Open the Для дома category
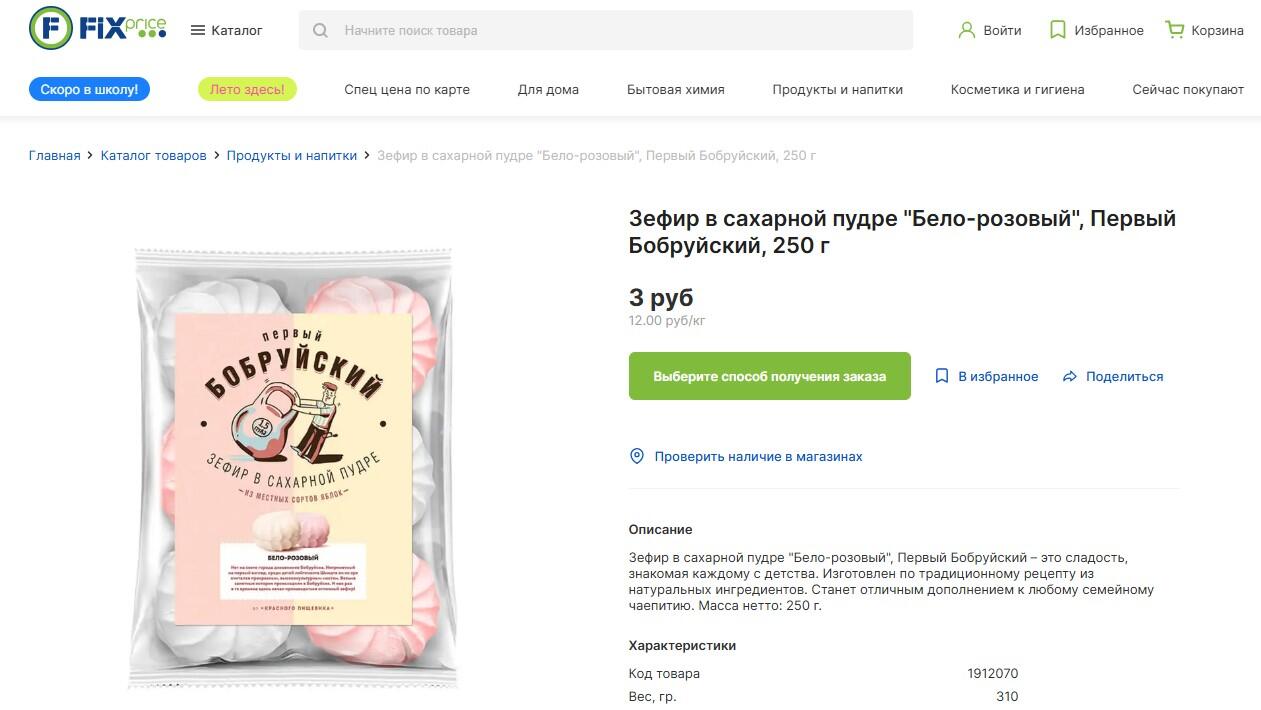 pos(548,90)
